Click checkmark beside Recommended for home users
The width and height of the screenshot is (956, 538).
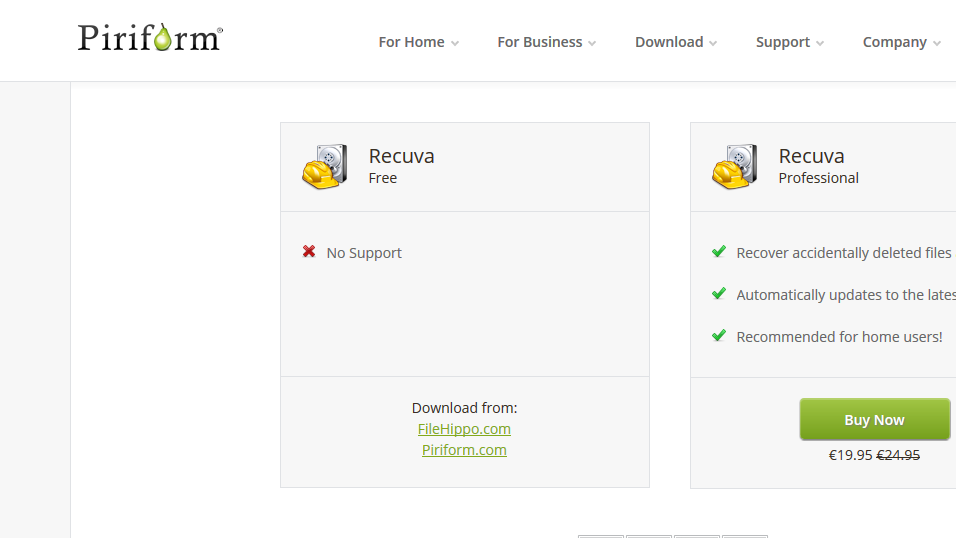719,335
